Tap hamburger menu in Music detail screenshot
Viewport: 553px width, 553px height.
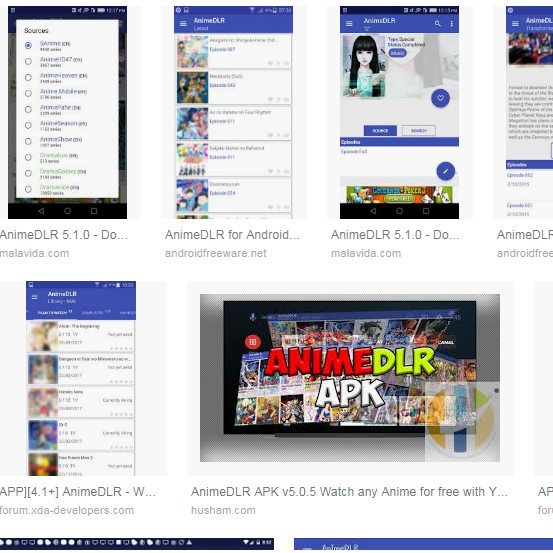point(349,24)
